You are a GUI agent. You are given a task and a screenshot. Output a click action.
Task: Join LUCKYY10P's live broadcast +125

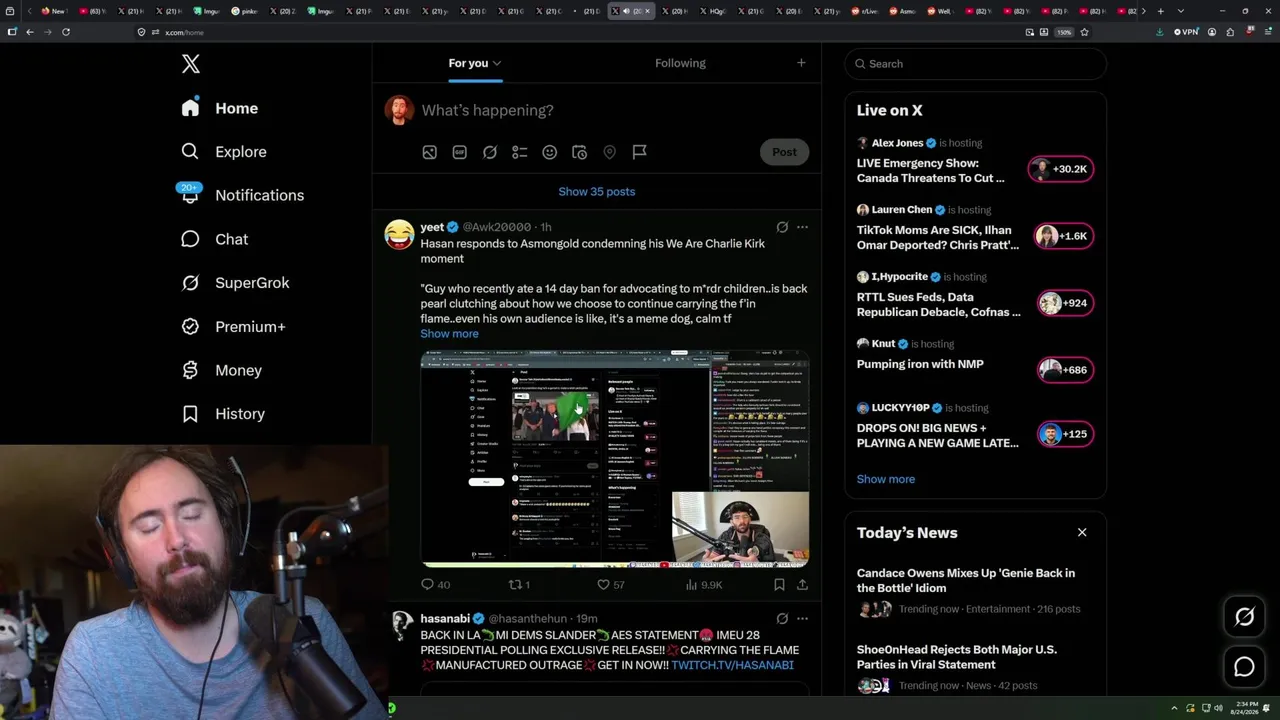coord(1065,434)
